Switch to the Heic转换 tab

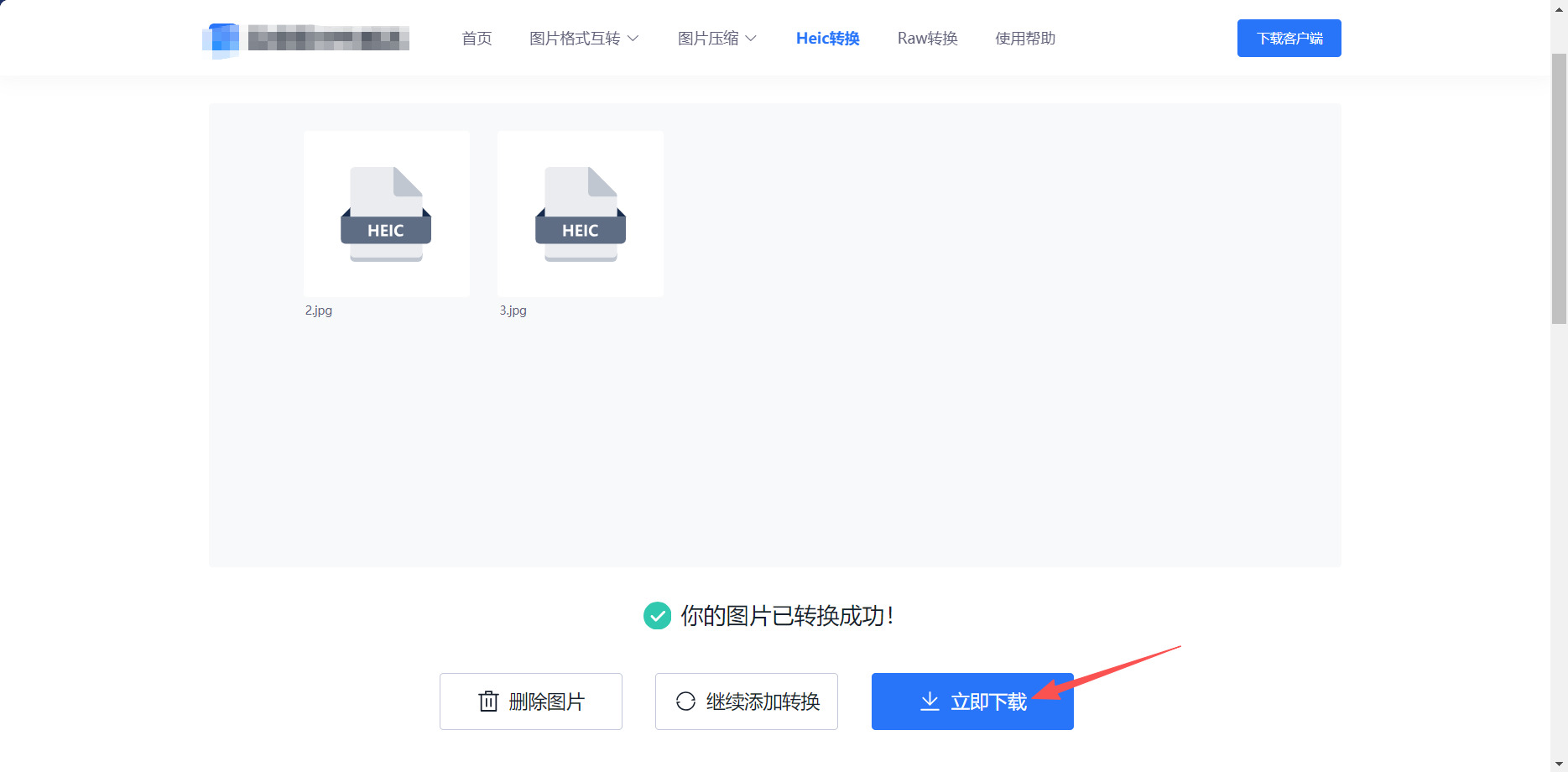(827, 39)
